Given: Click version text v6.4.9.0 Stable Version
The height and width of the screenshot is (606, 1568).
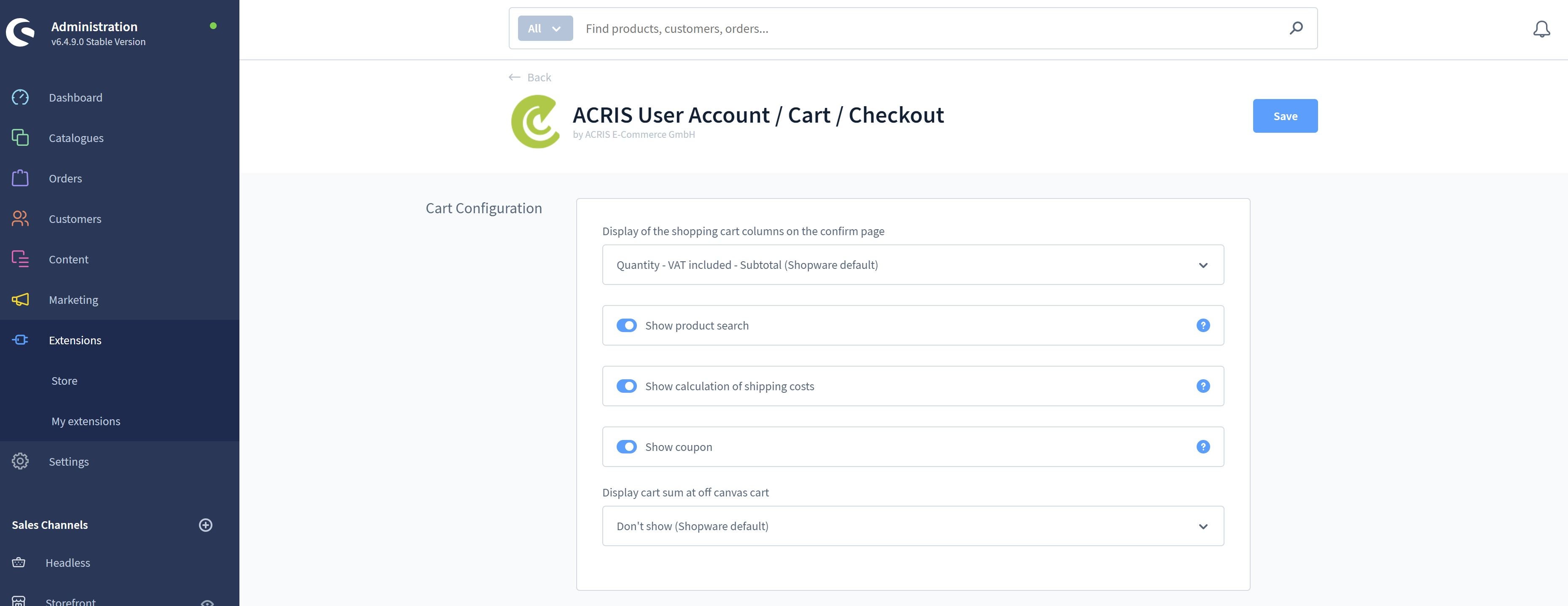Looking at the screenshot, I should click(98, 41).
